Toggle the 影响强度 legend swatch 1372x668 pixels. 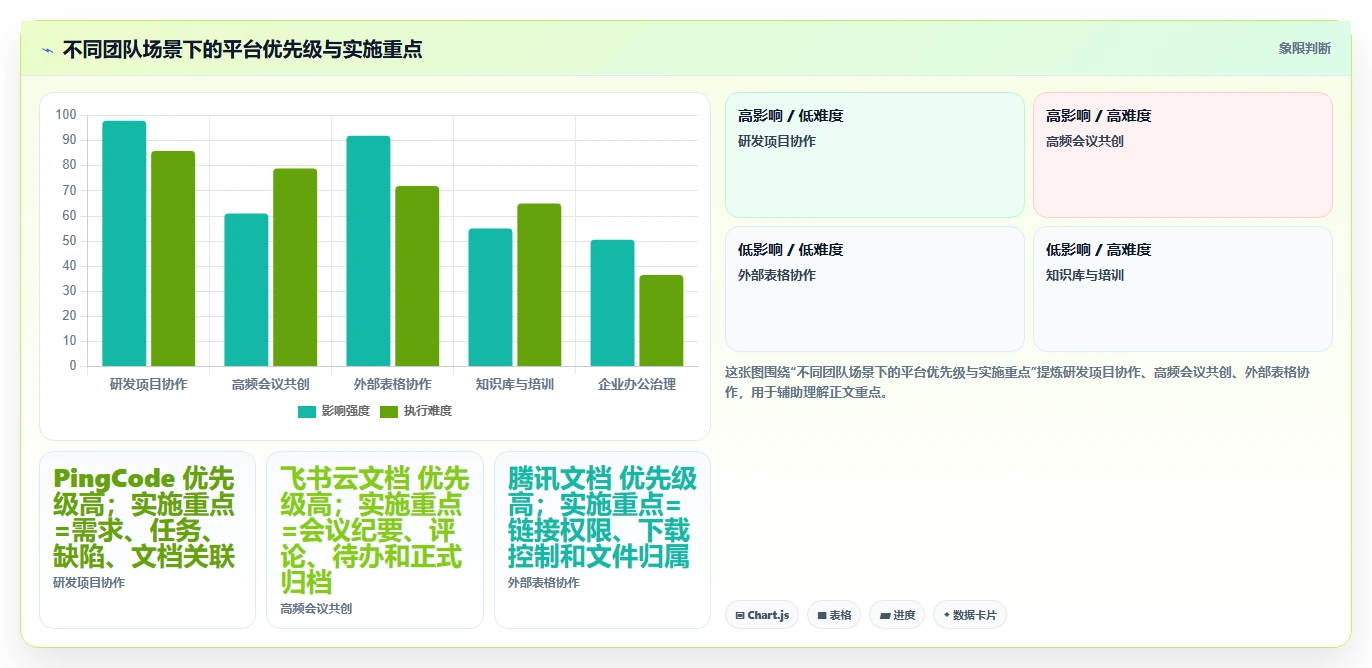(x=307, y=412)
